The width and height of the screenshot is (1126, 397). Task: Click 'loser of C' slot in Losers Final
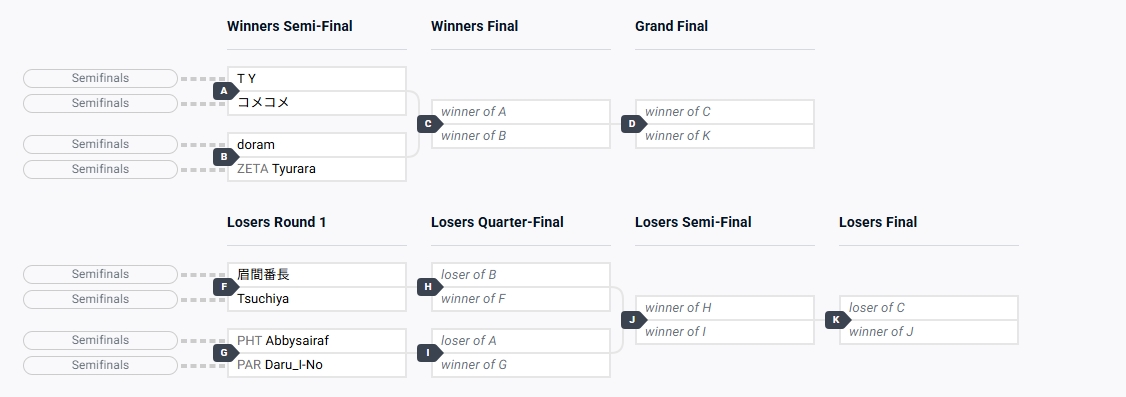coord(929,308)
